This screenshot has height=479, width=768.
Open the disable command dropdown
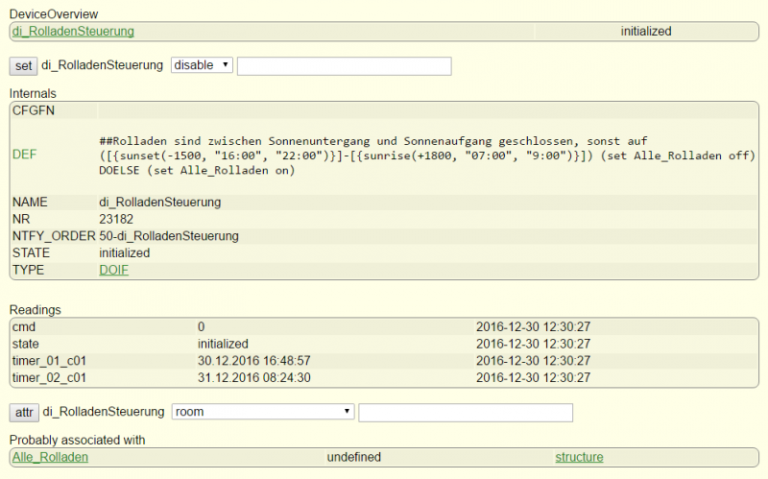point(202,65)
